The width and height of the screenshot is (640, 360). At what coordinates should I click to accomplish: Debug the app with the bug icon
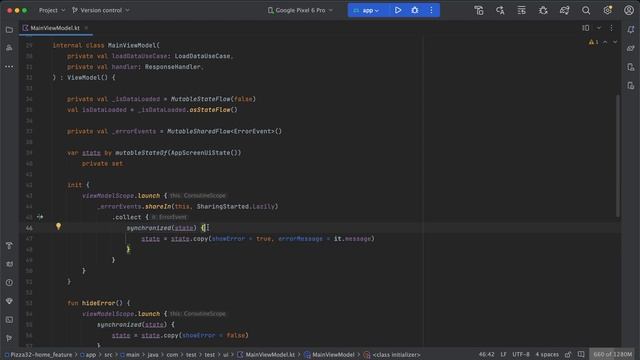tap(415, 10)
